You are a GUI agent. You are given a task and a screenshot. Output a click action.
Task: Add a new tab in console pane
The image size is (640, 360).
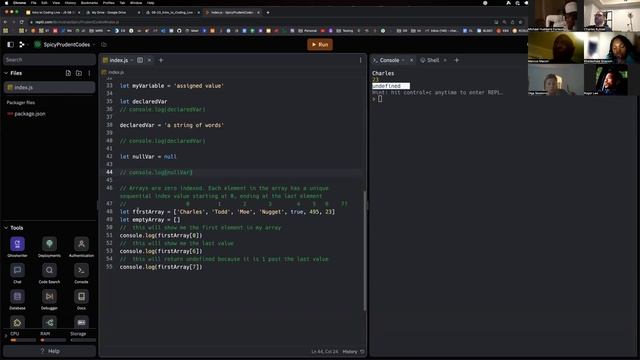pos(457,60)
